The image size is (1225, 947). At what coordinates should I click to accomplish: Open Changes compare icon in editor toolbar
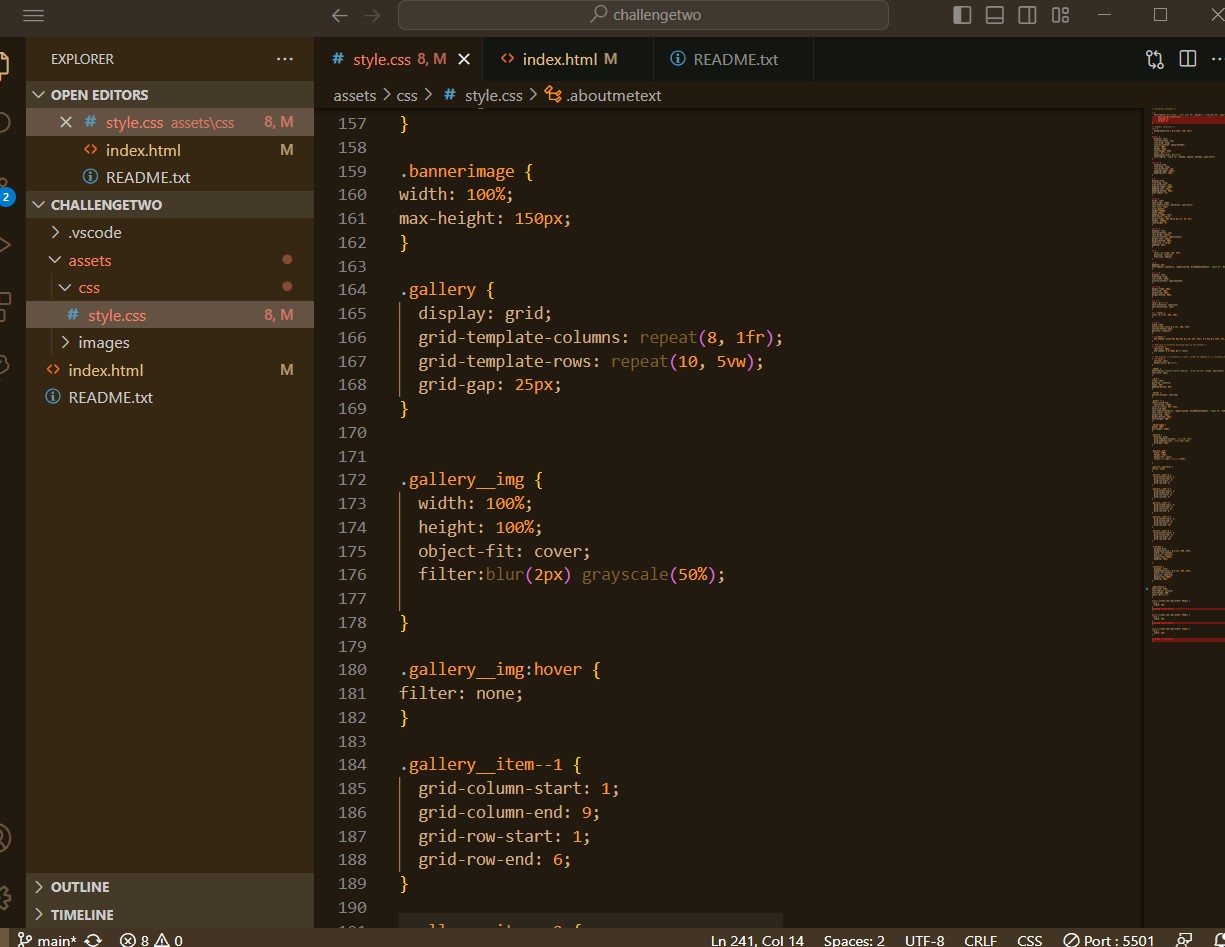coord(1155,59)
